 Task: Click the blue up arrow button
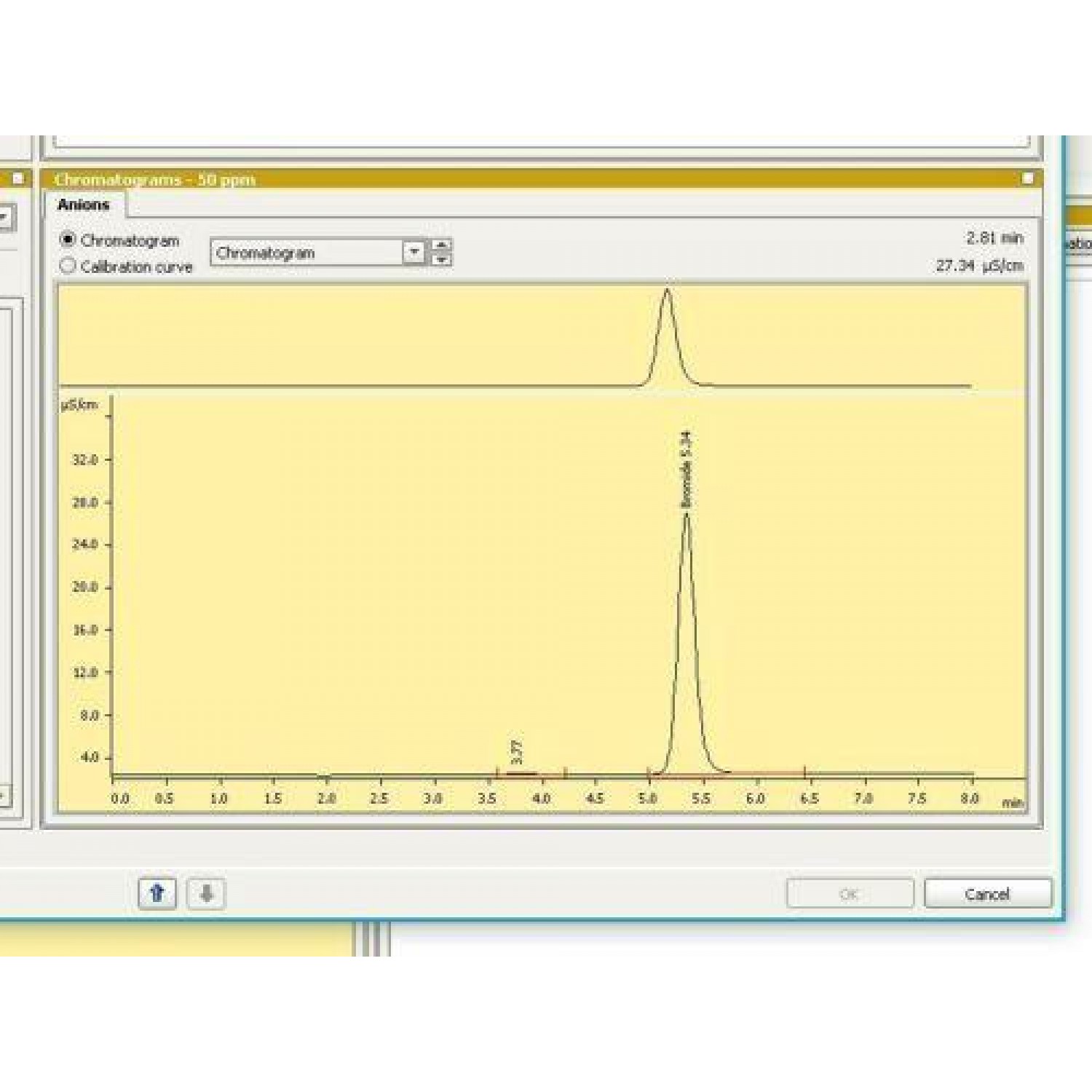(157, 893)
